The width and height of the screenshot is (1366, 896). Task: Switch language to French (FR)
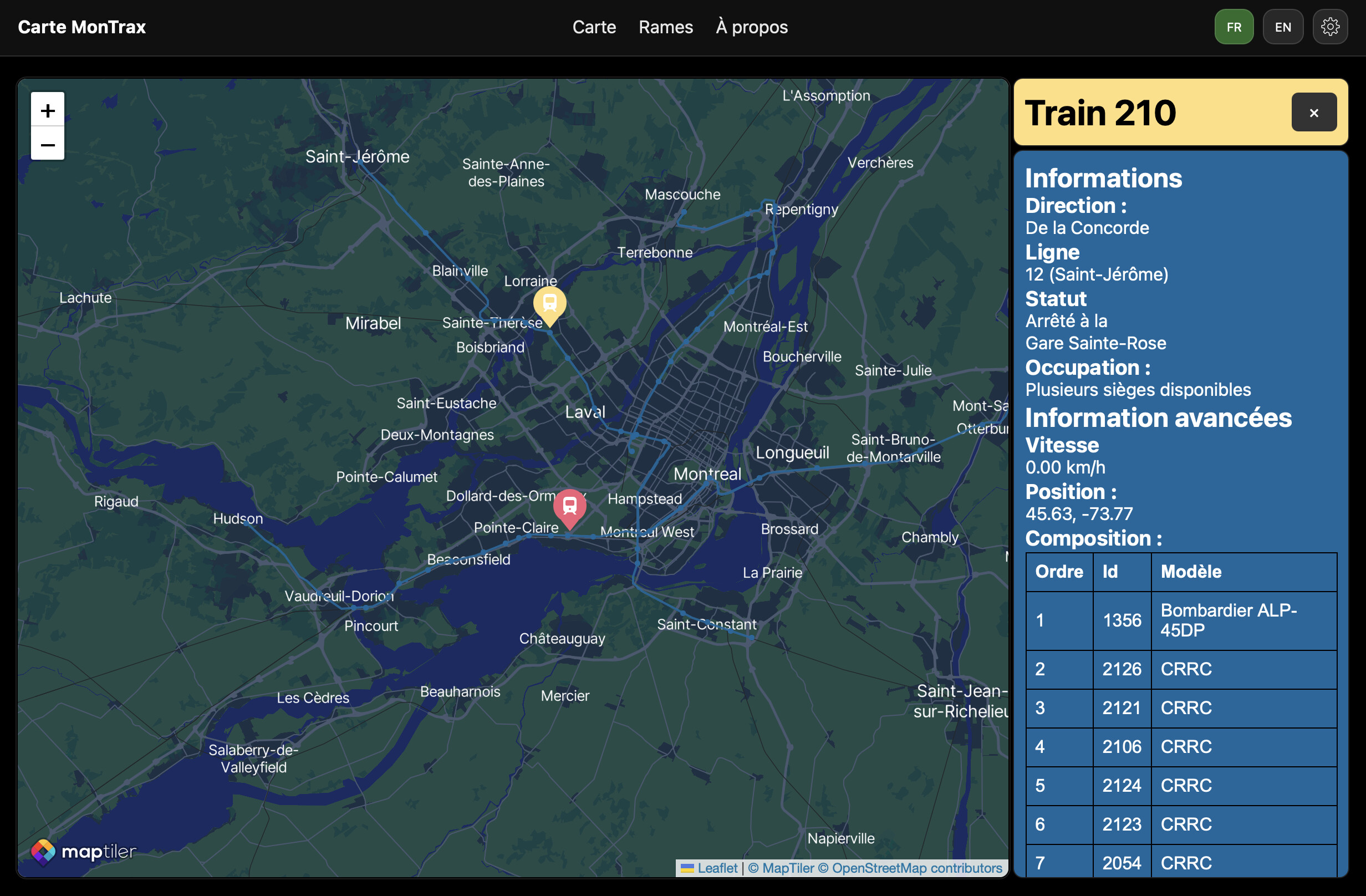(1234, 27)
